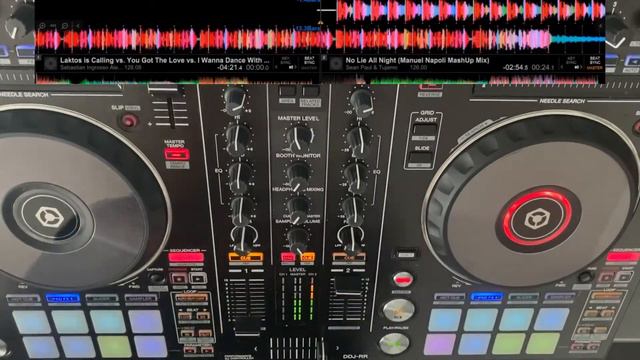Click the right deck red SEQUENCER button
The image size is (640, 360).
pyautogui.click(x=622, y=257)
